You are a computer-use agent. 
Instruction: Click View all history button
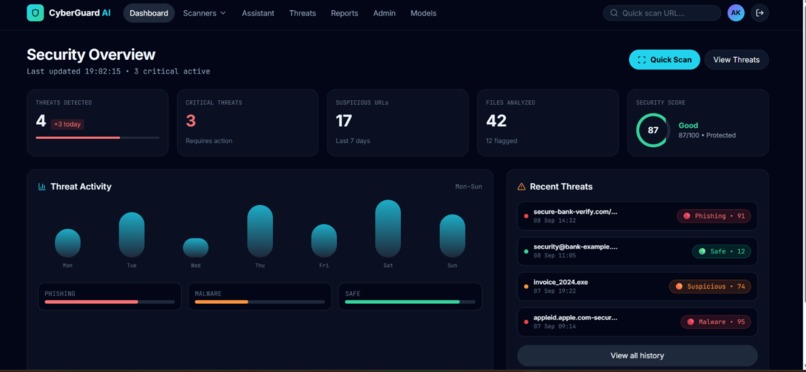pos(637,356)
